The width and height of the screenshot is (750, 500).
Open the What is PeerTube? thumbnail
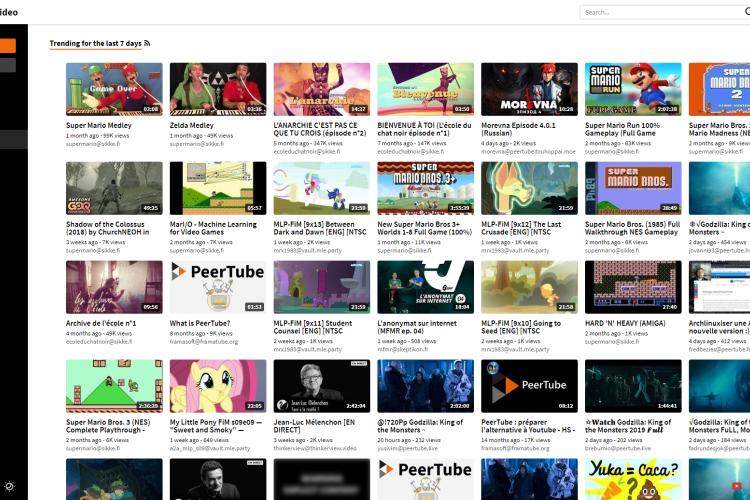point(218,287)
